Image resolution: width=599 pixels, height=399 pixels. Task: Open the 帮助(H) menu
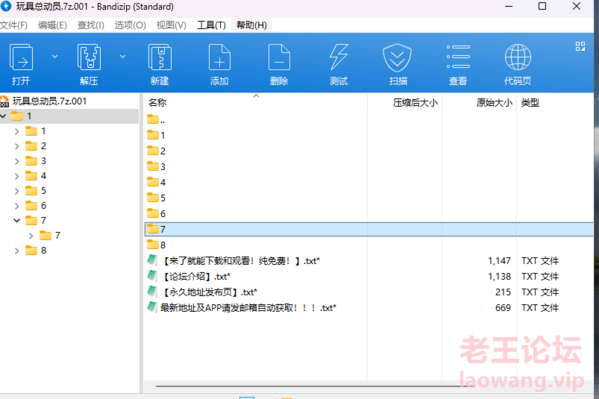252,25
